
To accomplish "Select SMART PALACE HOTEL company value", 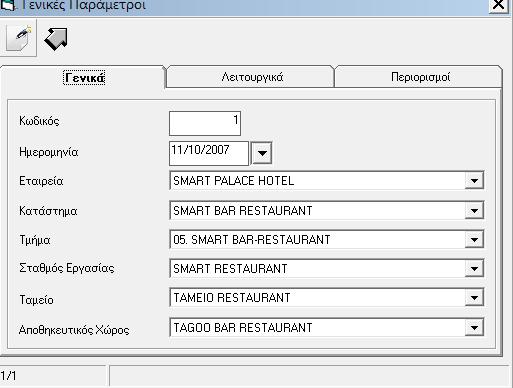I will (x=233, y=181).
